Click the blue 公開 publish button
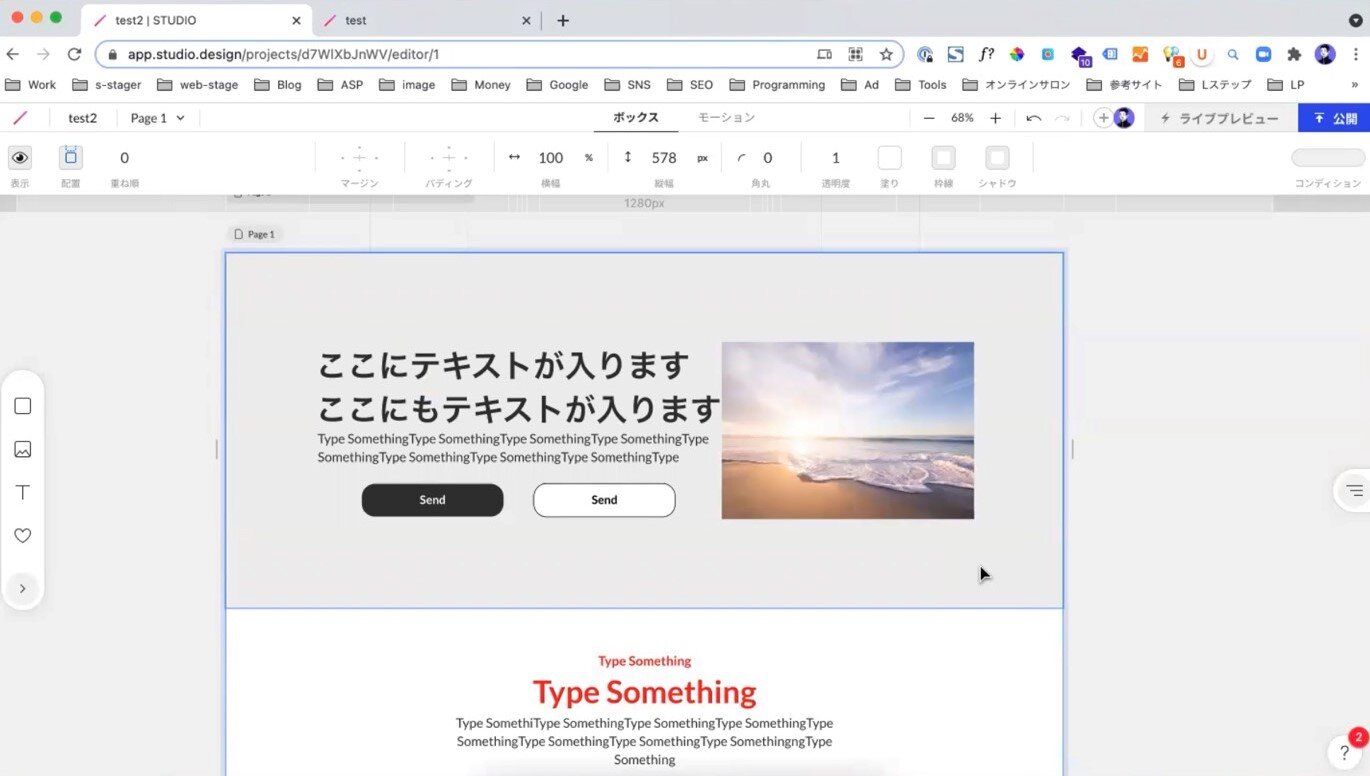Viewport: 1370px width, 776px height. pyautogui.click(x=1334, y=118)
